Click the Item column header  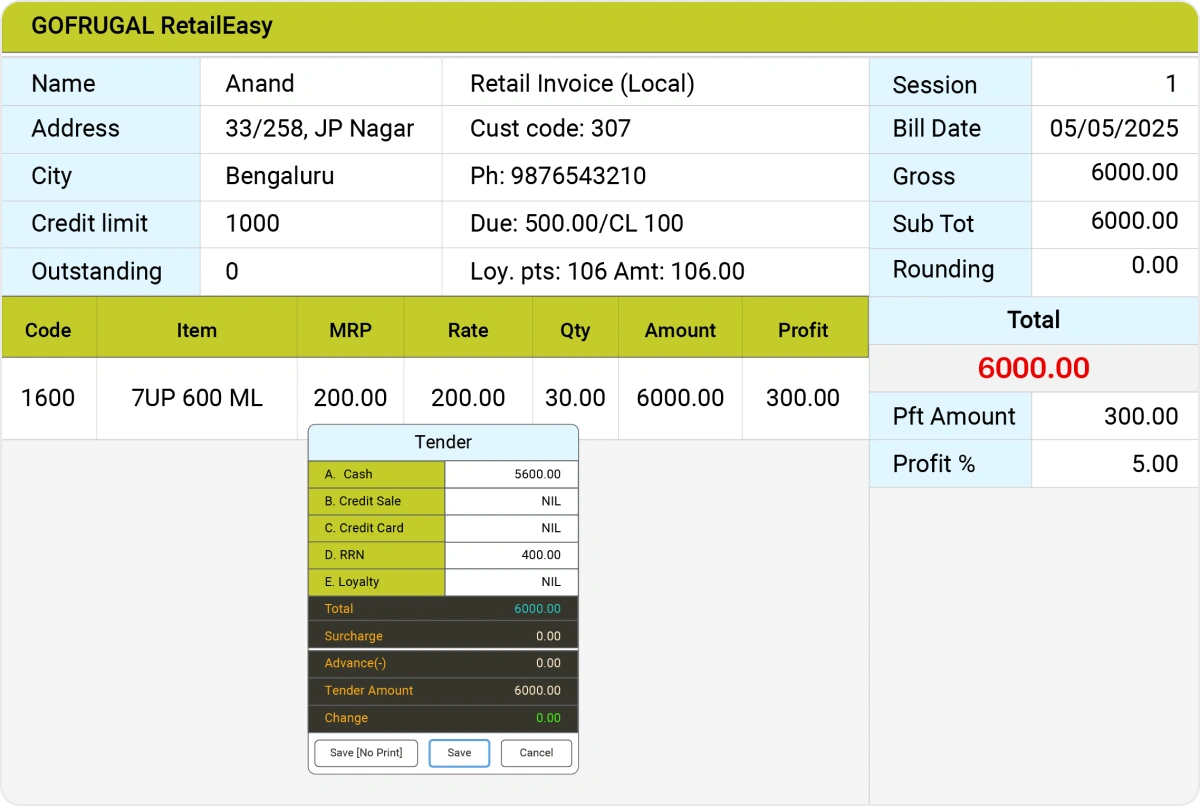[196, 331]
